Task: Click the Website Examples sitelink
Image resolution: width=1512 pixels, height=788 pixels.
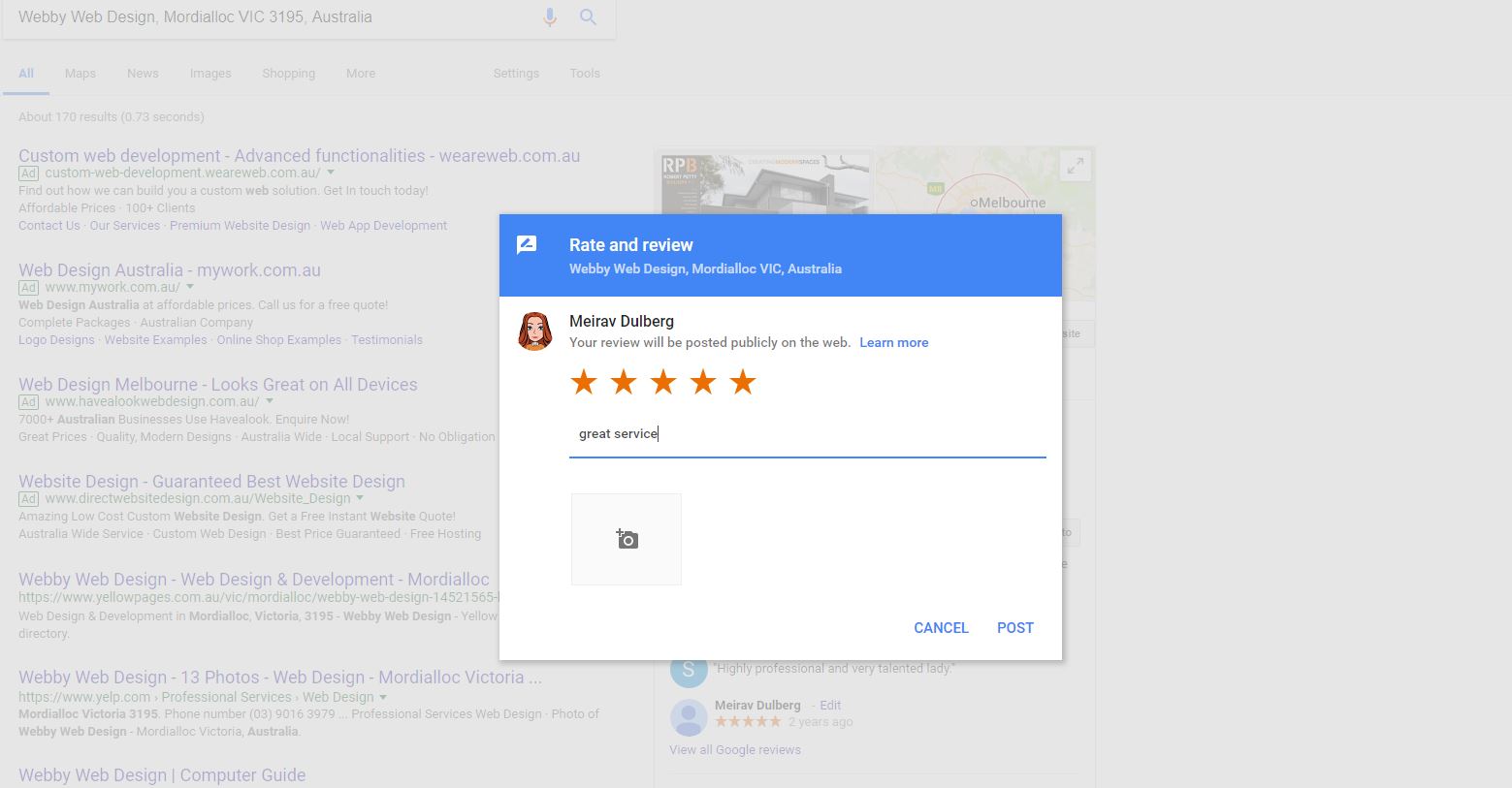Action: (156, 340)
